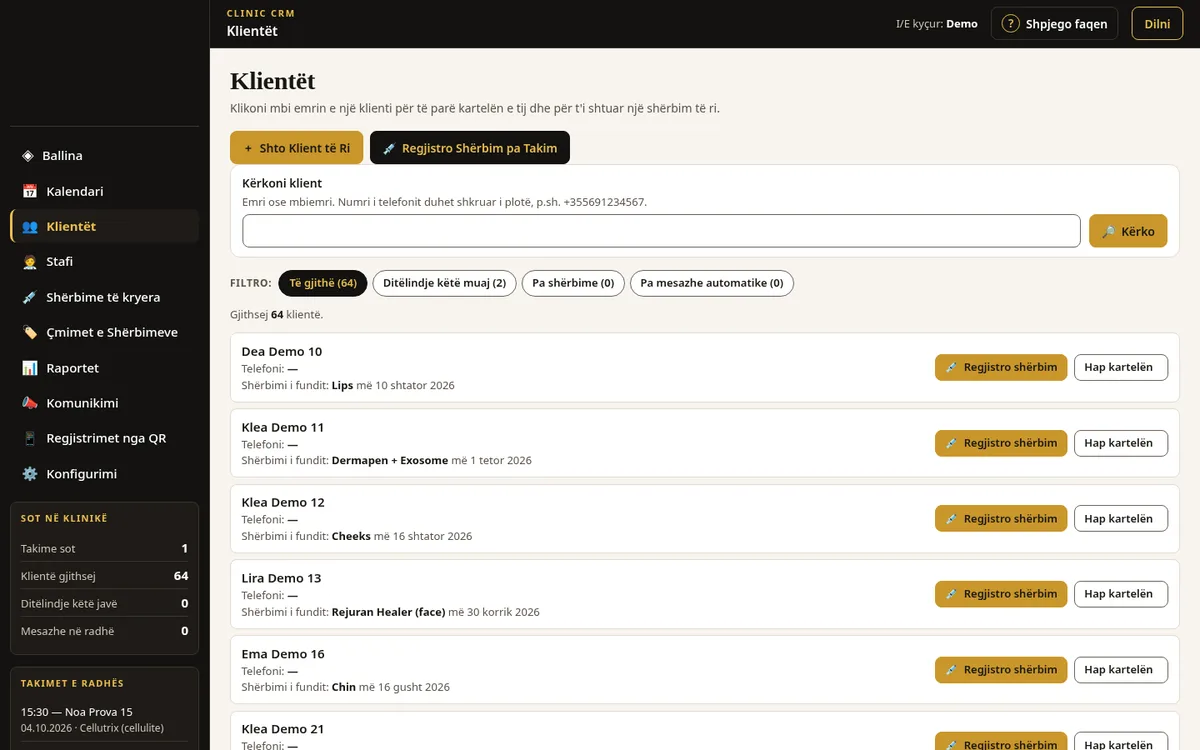Filter by Ditëlindje këtë muaj (2)
The height and width of the screenshot is (750, 1200).
click(445, 283)
